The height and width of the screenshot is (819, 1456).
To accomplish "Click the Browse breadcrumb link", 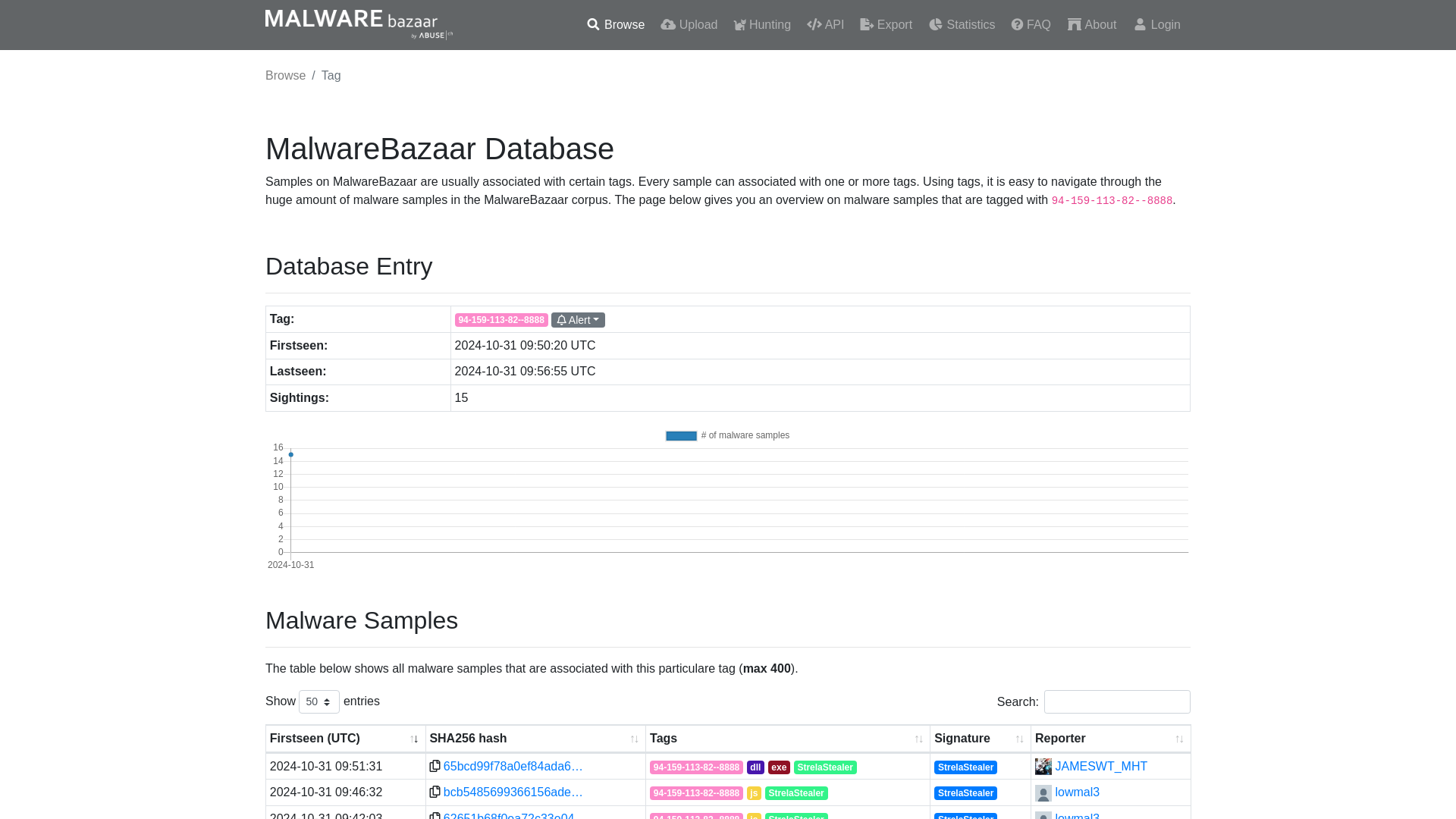I will pyautogui.click(x=285, y=76).
